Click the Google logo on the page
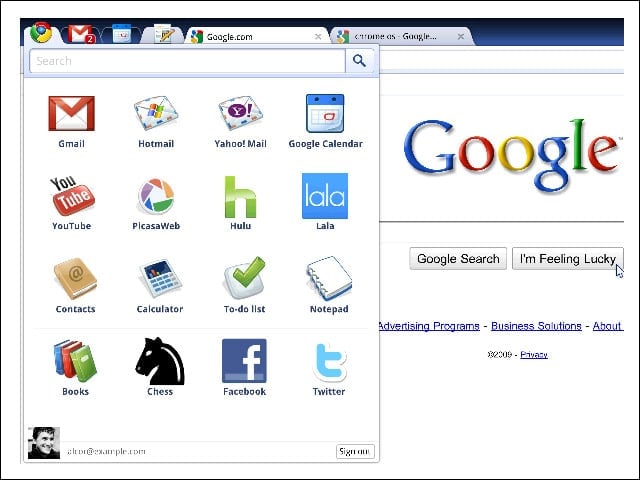The width and height of the screenshot is (640, 480). coord(512,156)
